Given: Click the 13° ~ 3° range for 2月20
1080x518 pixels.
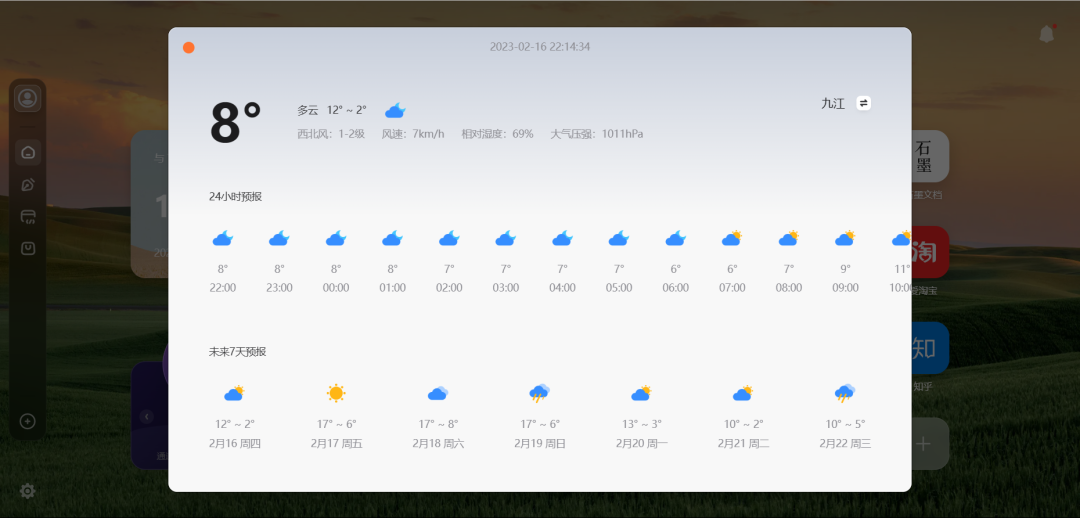Looking at the screenshot, I should pyautogui.click(x=641, y=424).
